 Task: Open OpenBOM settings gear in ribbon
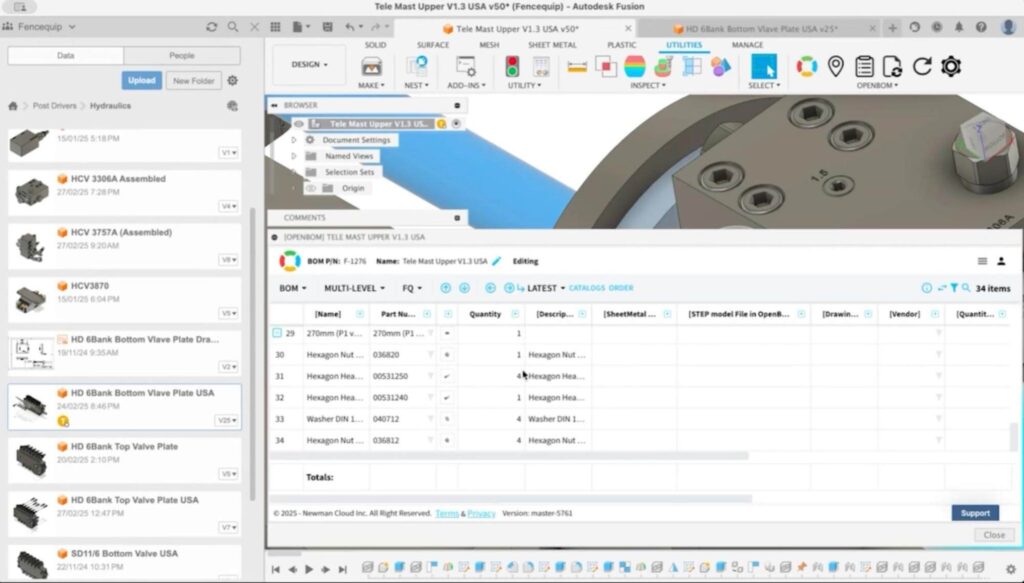tap(951, 66)
